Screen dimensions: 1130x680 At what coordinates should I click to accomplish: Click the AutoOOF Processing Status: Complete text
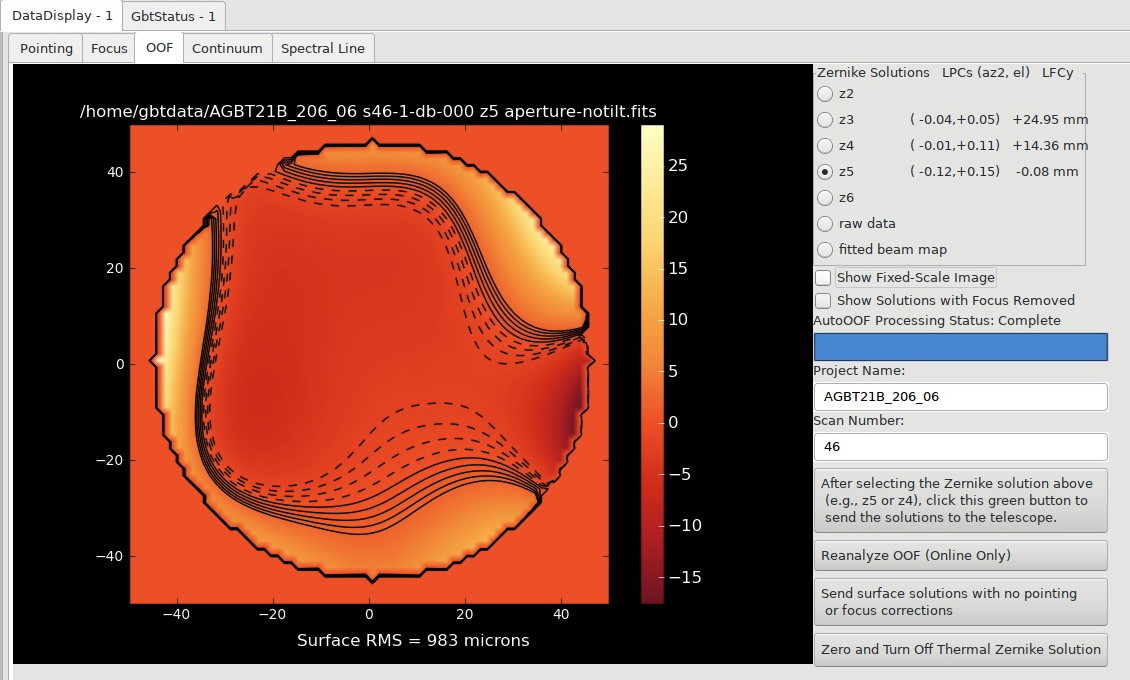point(937,321)
